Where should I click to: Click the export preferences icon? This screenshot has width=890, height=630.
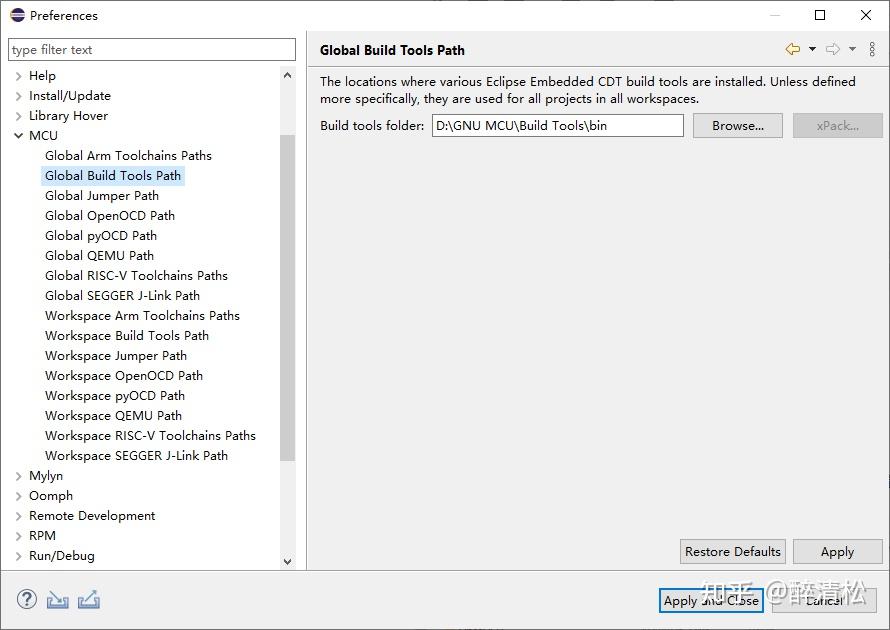coord(88,600)
